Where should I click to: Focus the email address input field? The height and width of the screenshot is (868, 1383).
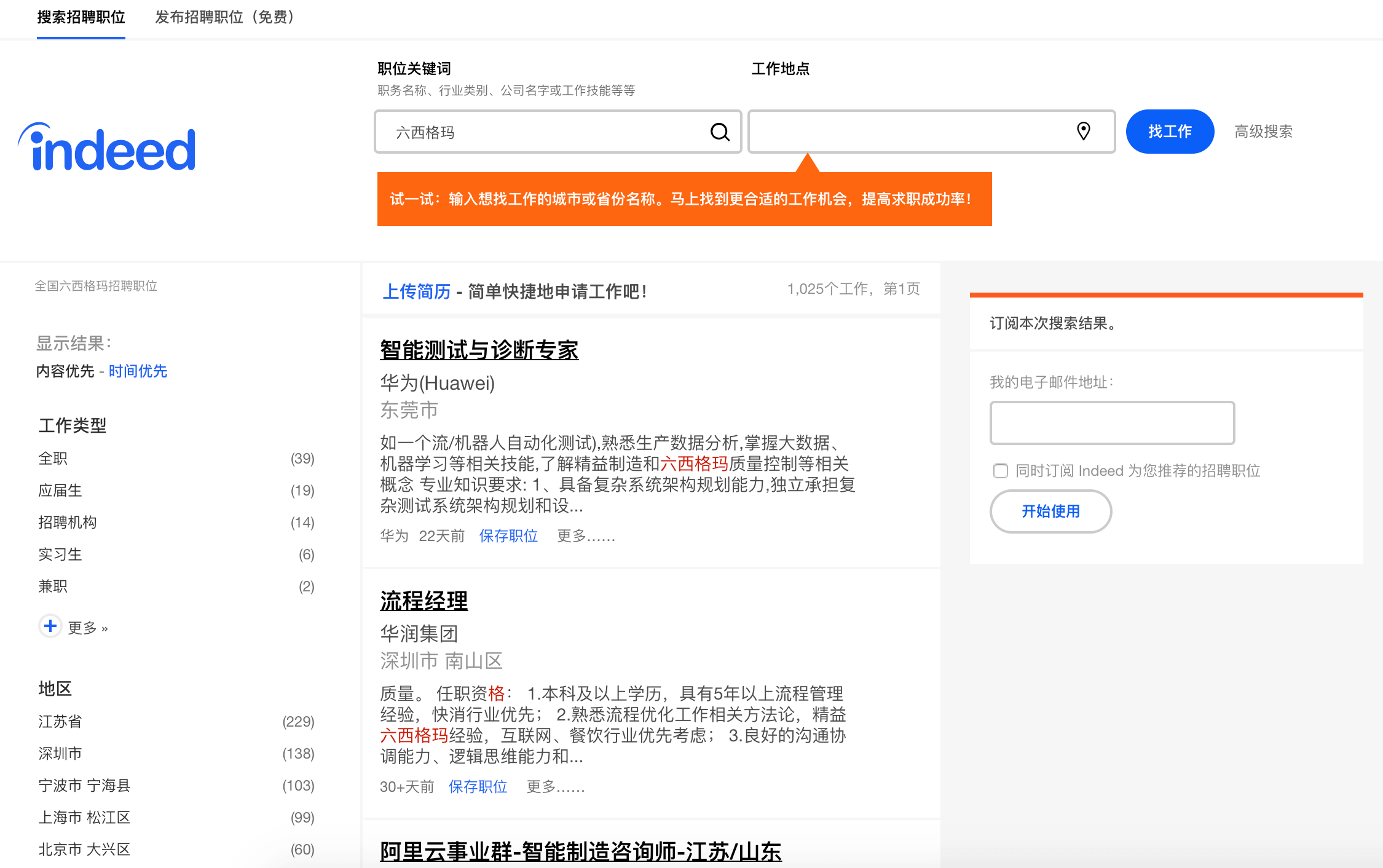(x=1112, y=423)
